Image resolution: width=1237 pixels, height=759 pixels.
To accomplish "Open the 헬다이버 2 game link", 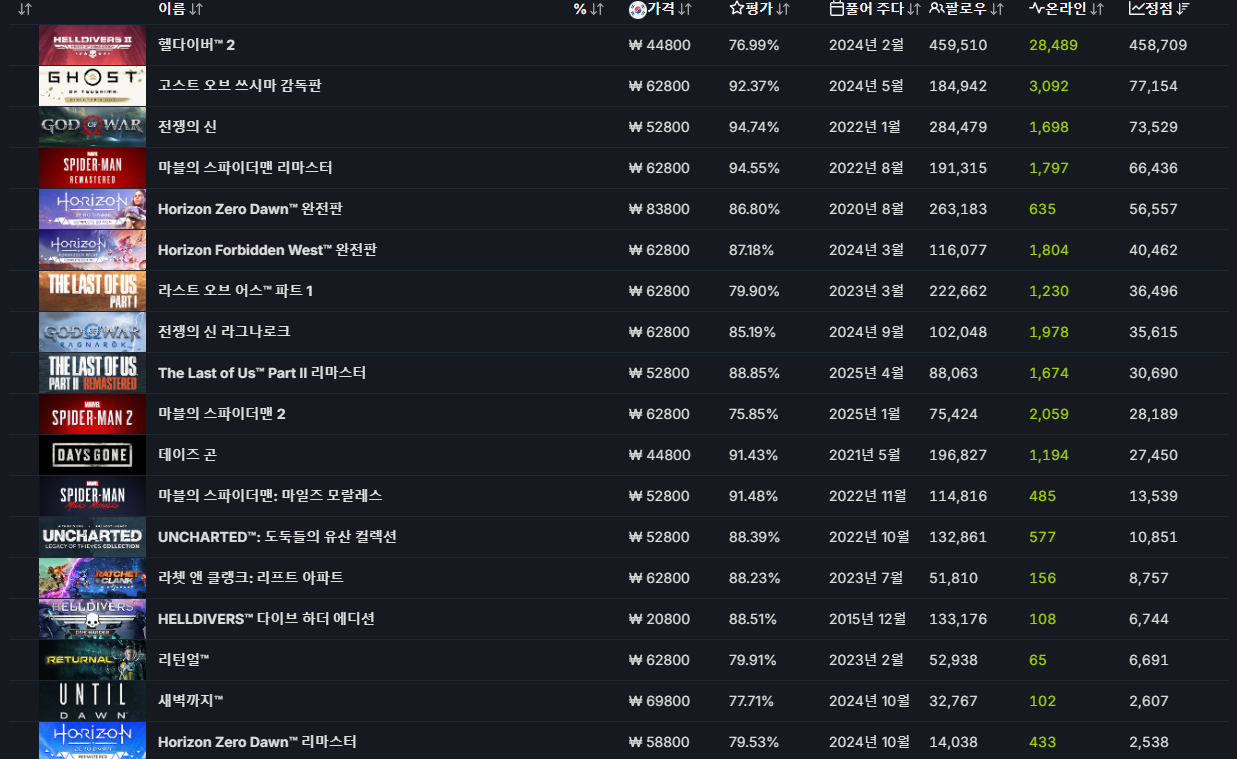I will [x=197, y=45].
